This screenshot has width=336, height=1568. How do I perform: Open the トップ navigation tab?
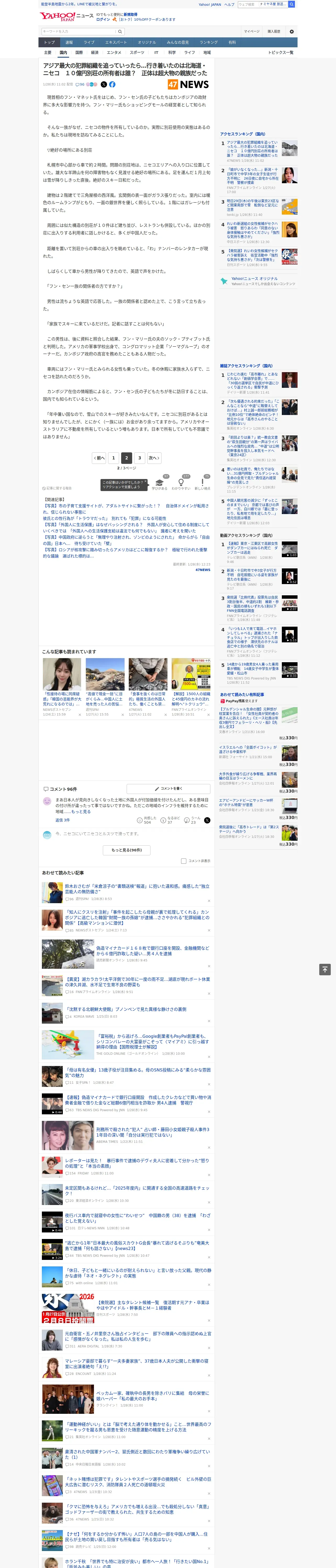point(49,43)
